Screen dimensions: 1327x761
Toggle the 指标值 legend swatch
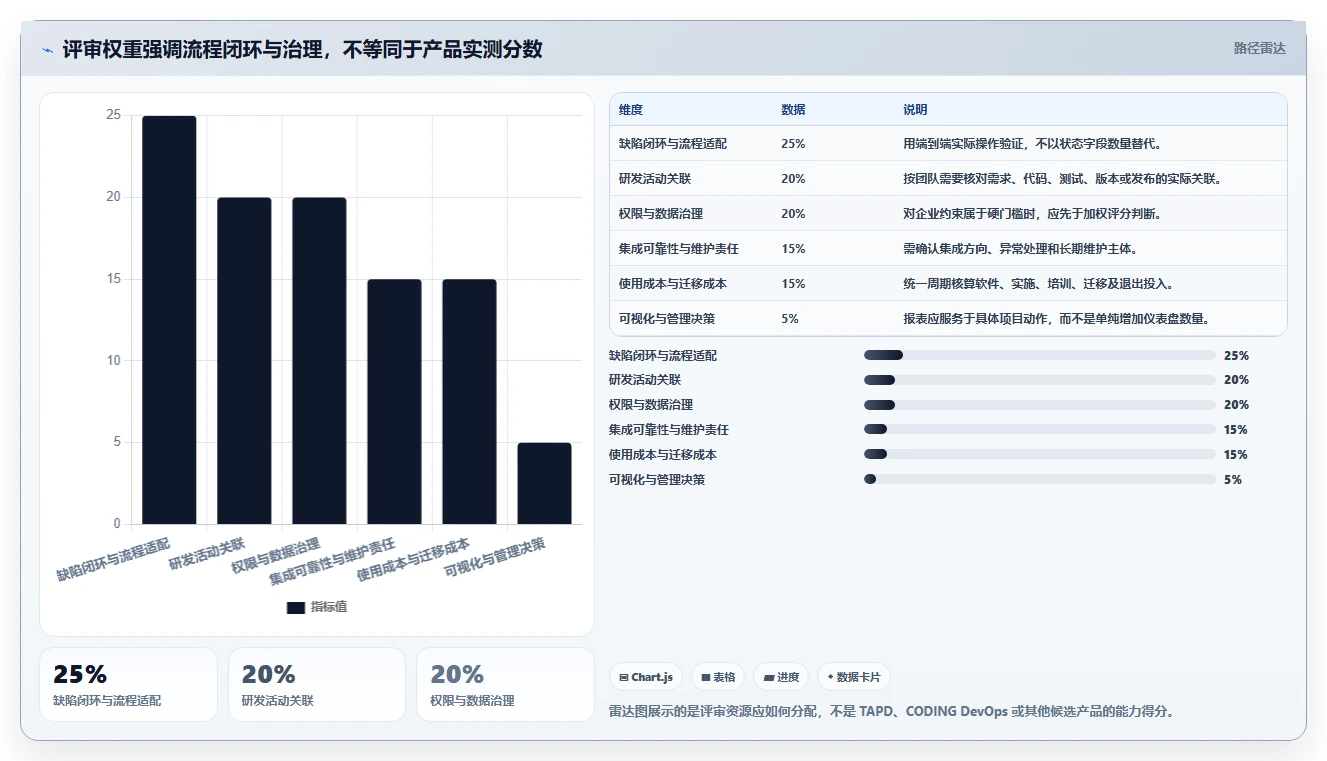(296, 607)
